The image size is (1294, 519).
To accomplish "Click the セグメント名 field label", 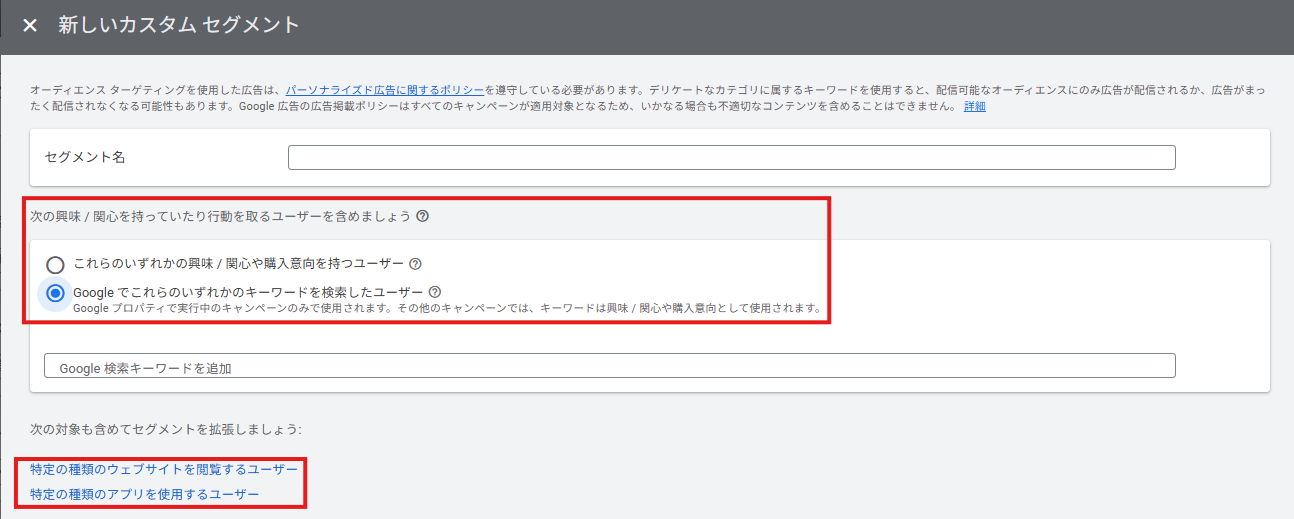I will pos(85,158).
